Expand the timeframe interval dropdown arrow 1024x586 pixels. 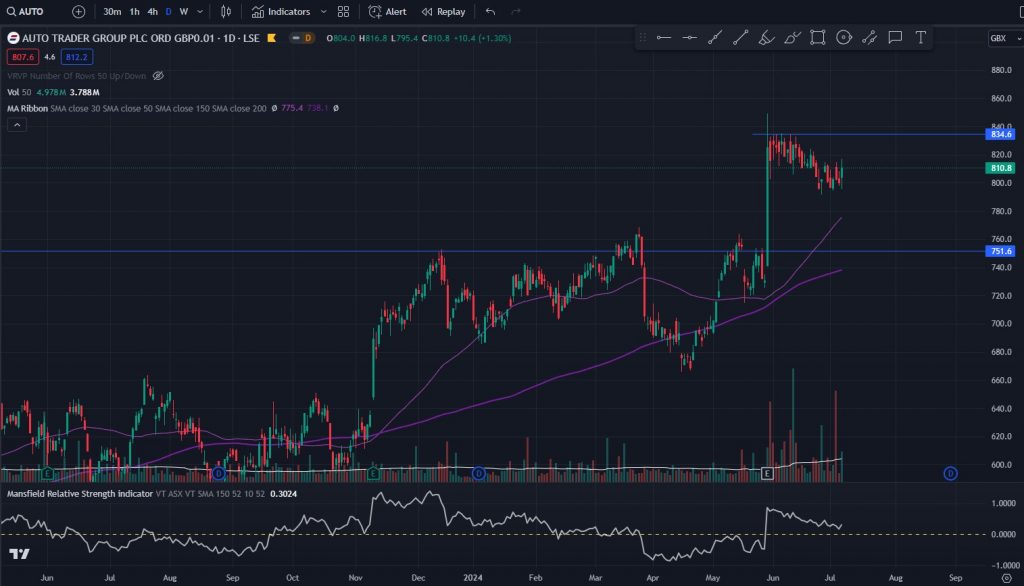pos(201,12)
